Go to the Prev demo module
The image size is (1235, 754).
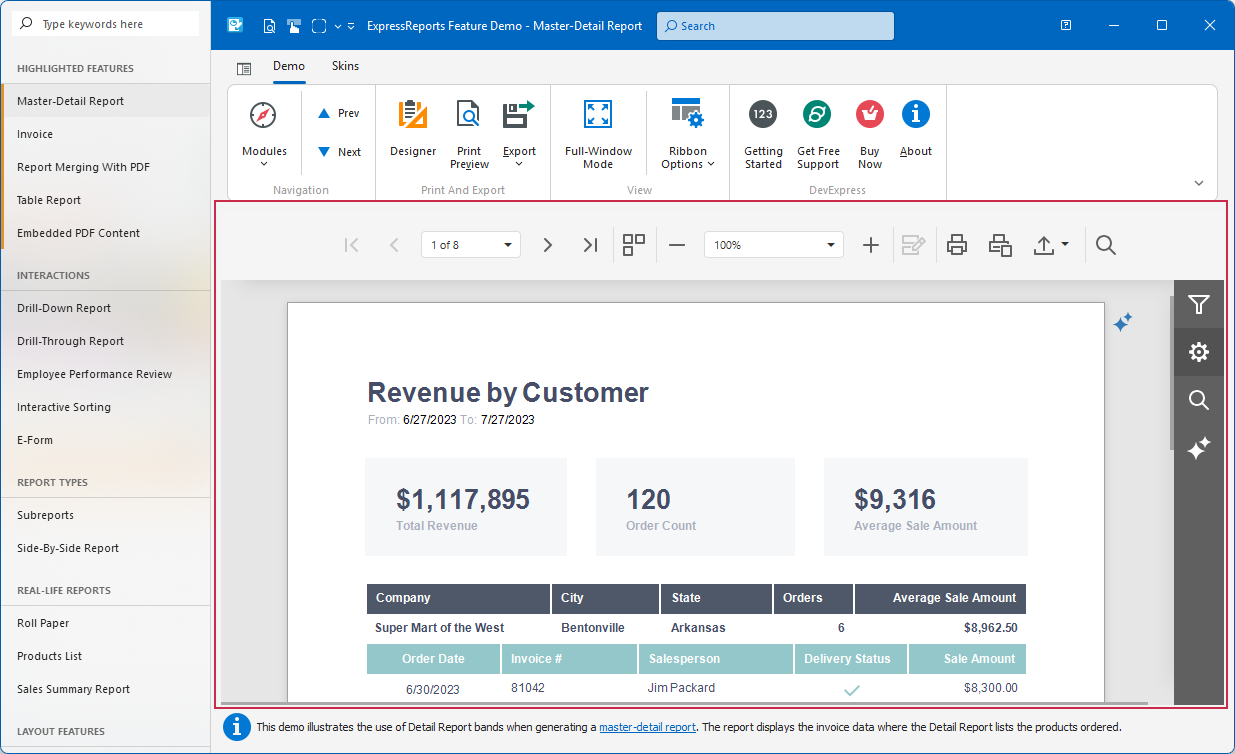pyautogui.click(x=338, y=113)
